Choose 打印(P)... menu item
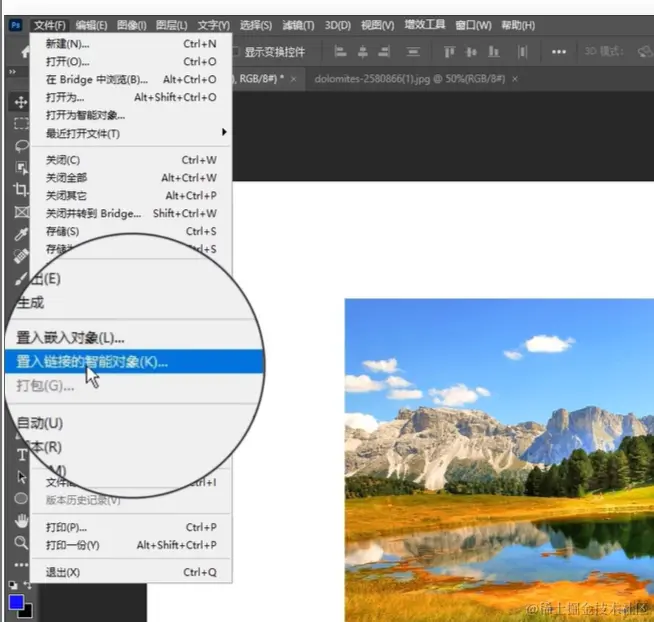Viewport: 654px width, 622px height. [131, 527]
